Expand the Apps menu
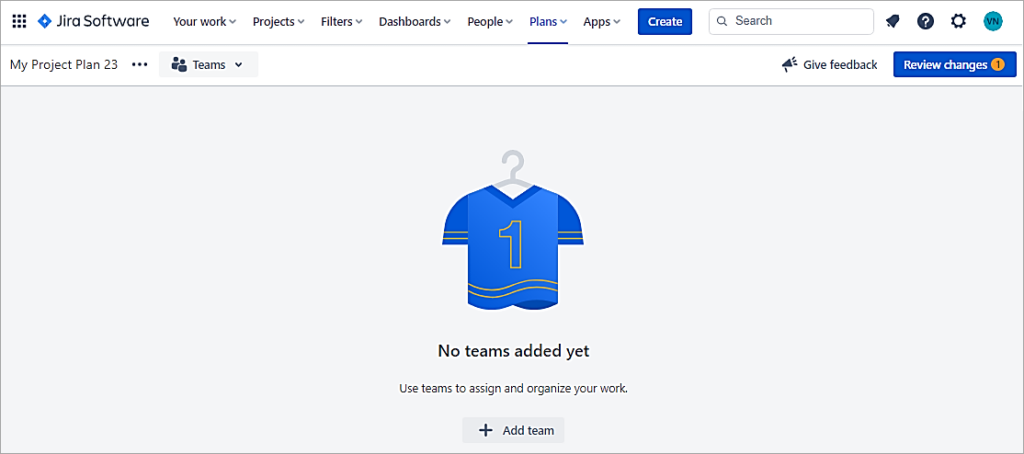The height and width of the screenshot is (454, 1024). [x=601, y=22]
